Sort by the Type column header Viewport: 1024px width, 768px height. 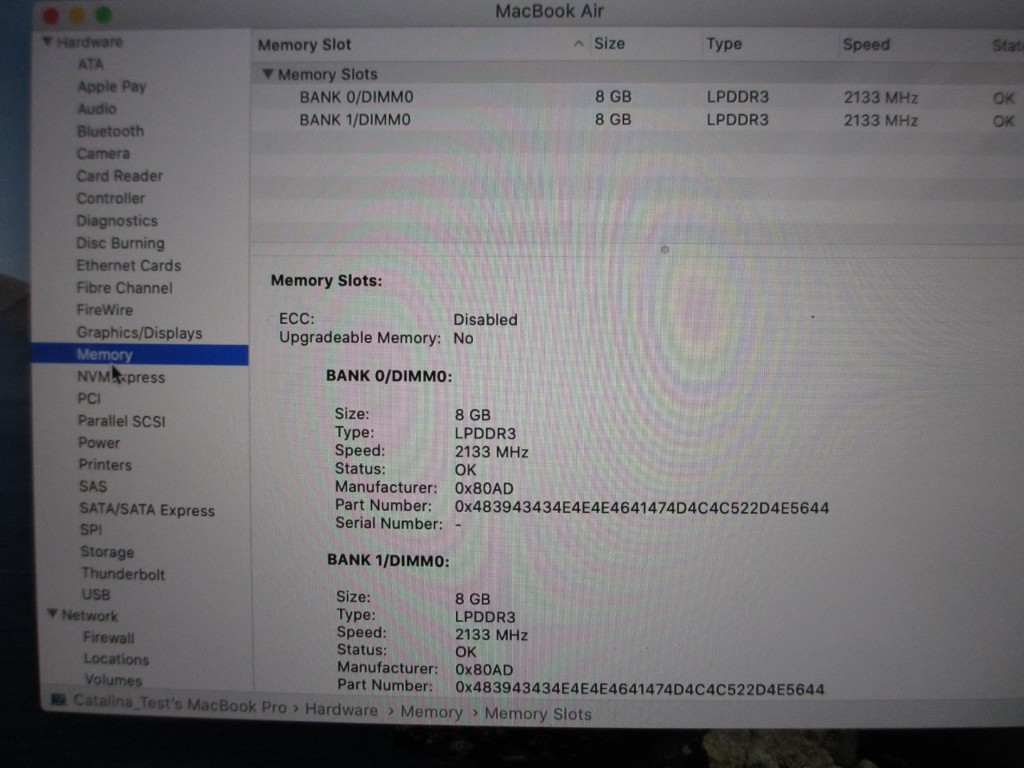[x=724, y=44]
